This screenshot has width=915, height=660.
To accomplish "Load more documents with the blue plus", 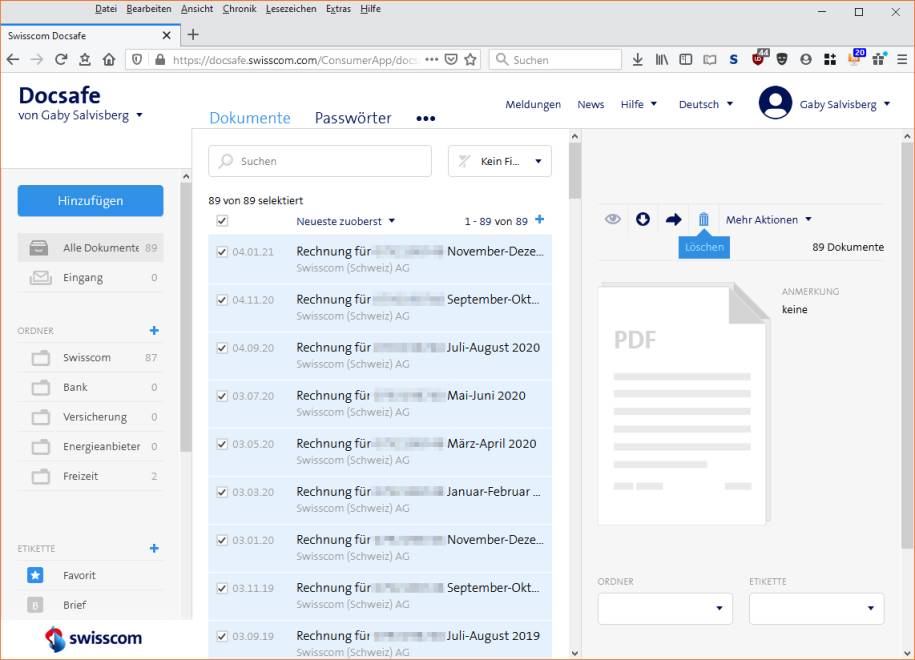I will click(540, 219).
